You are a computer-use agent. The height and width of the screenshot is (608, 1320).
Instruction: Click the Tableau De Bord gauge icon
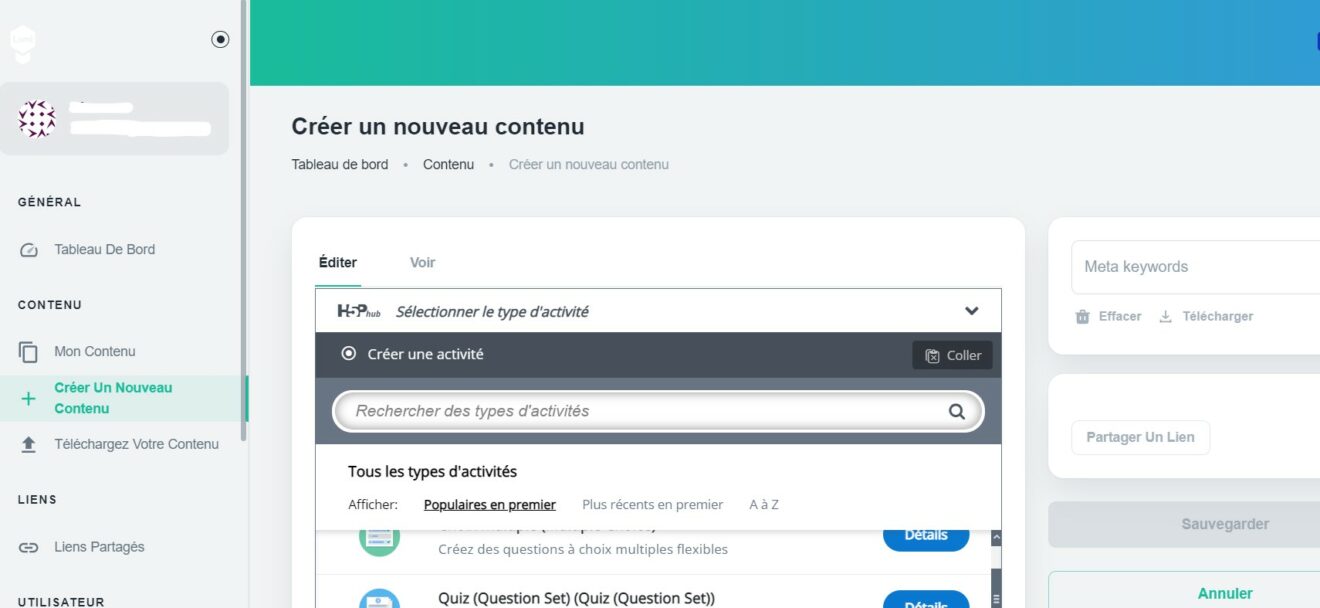tap(29, 250)
